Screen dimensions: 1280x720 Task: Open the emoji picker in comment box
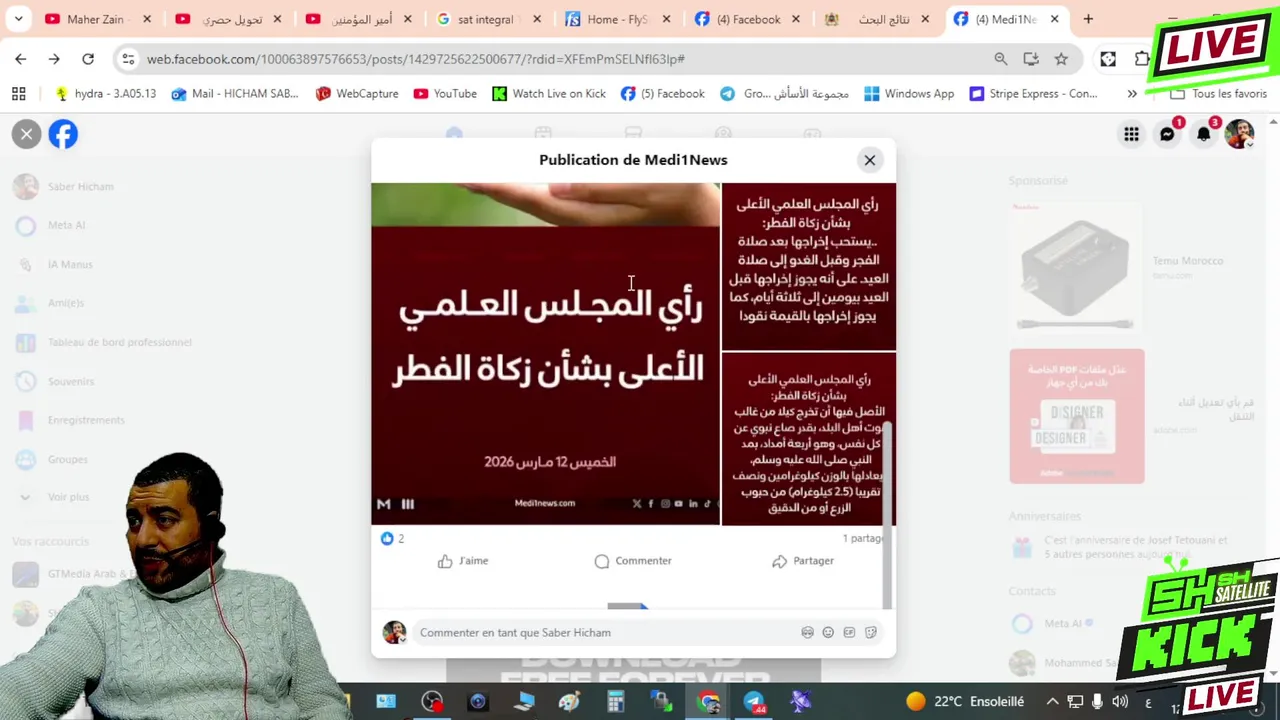pyautogui.click(x=828, y=633)
